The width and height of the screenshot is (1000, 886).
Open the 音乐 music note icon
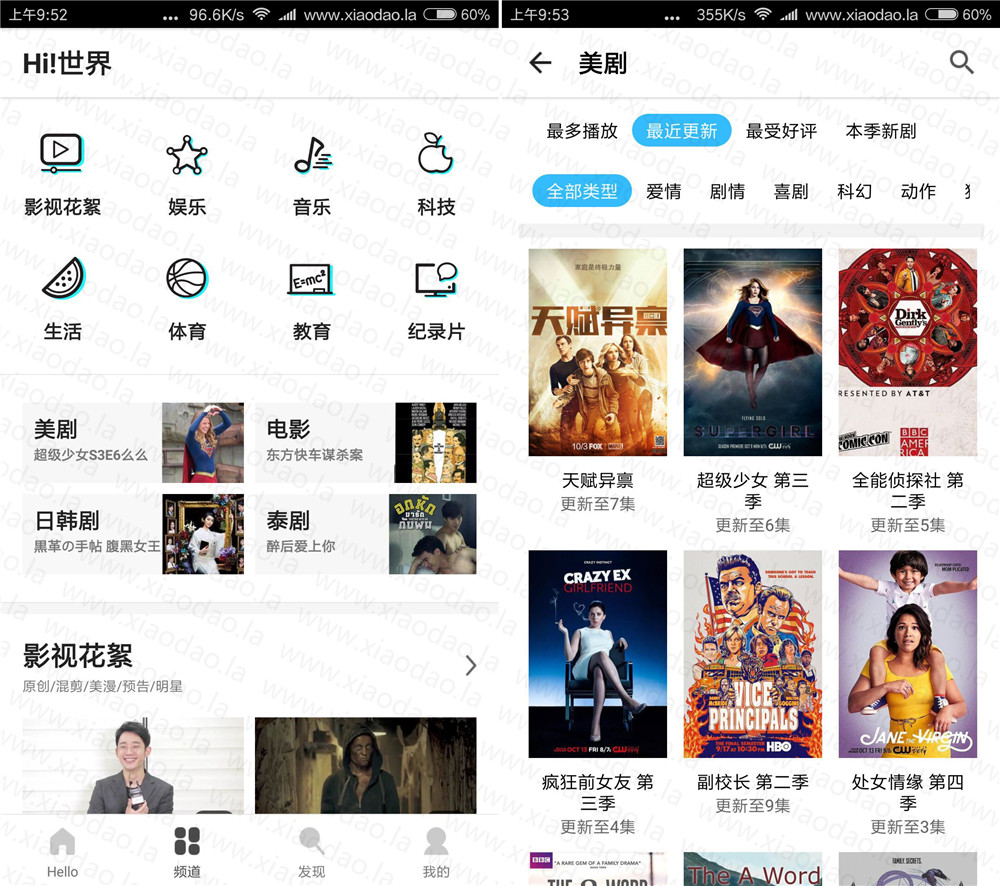(312, 154)
